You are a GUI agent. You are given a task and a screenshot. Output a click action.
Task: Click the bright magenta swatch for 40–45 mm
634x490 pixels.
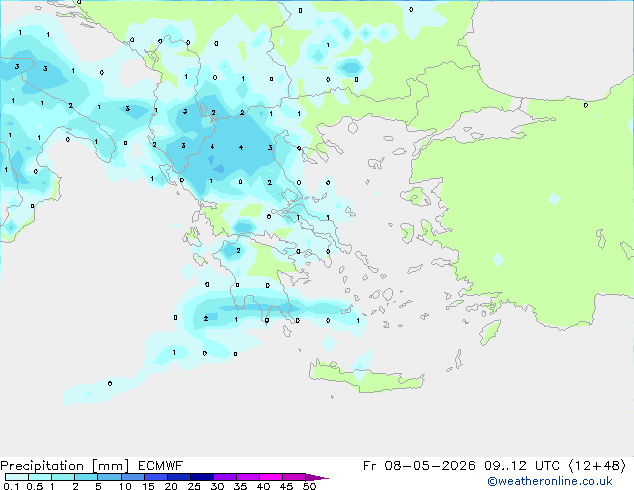(x=271, y=477)
